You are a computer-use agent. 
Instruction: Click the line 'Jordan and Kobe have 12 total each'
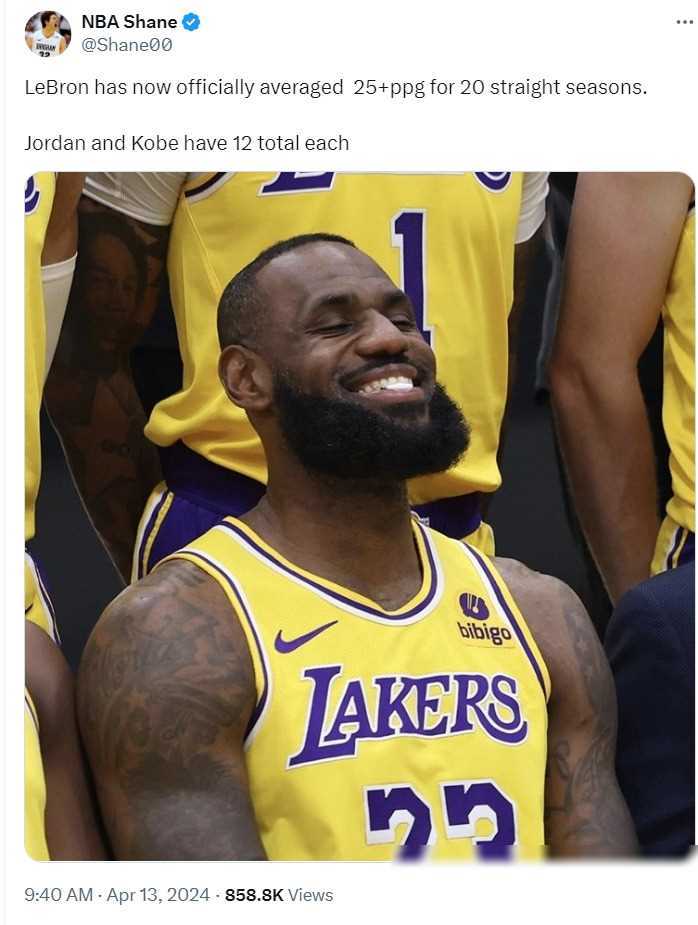click(186, 143)
